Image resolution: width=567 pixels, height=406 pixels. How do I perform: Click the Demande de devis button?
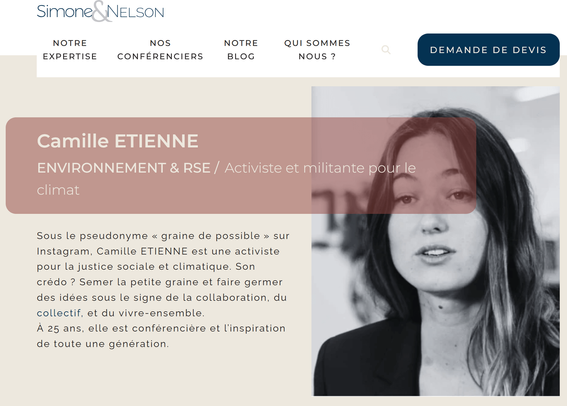point(489,50)
